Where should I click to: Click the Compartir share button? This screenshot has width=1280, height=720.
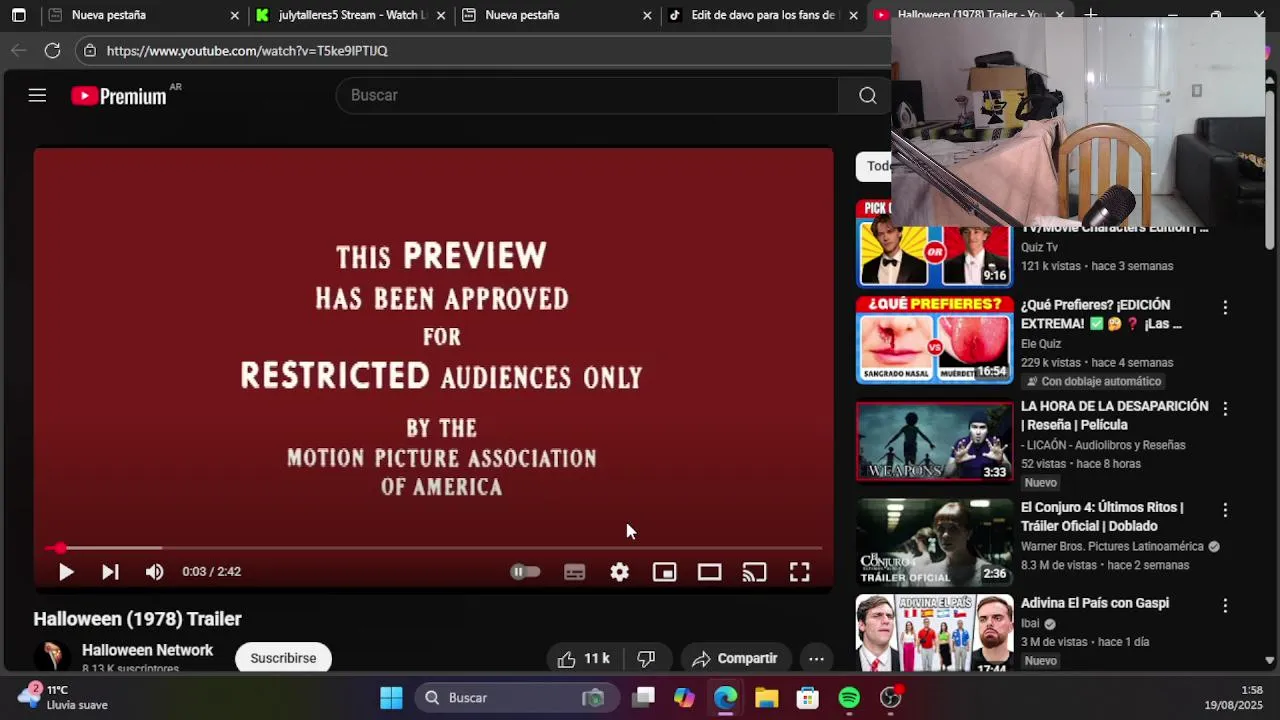[735, 658]
